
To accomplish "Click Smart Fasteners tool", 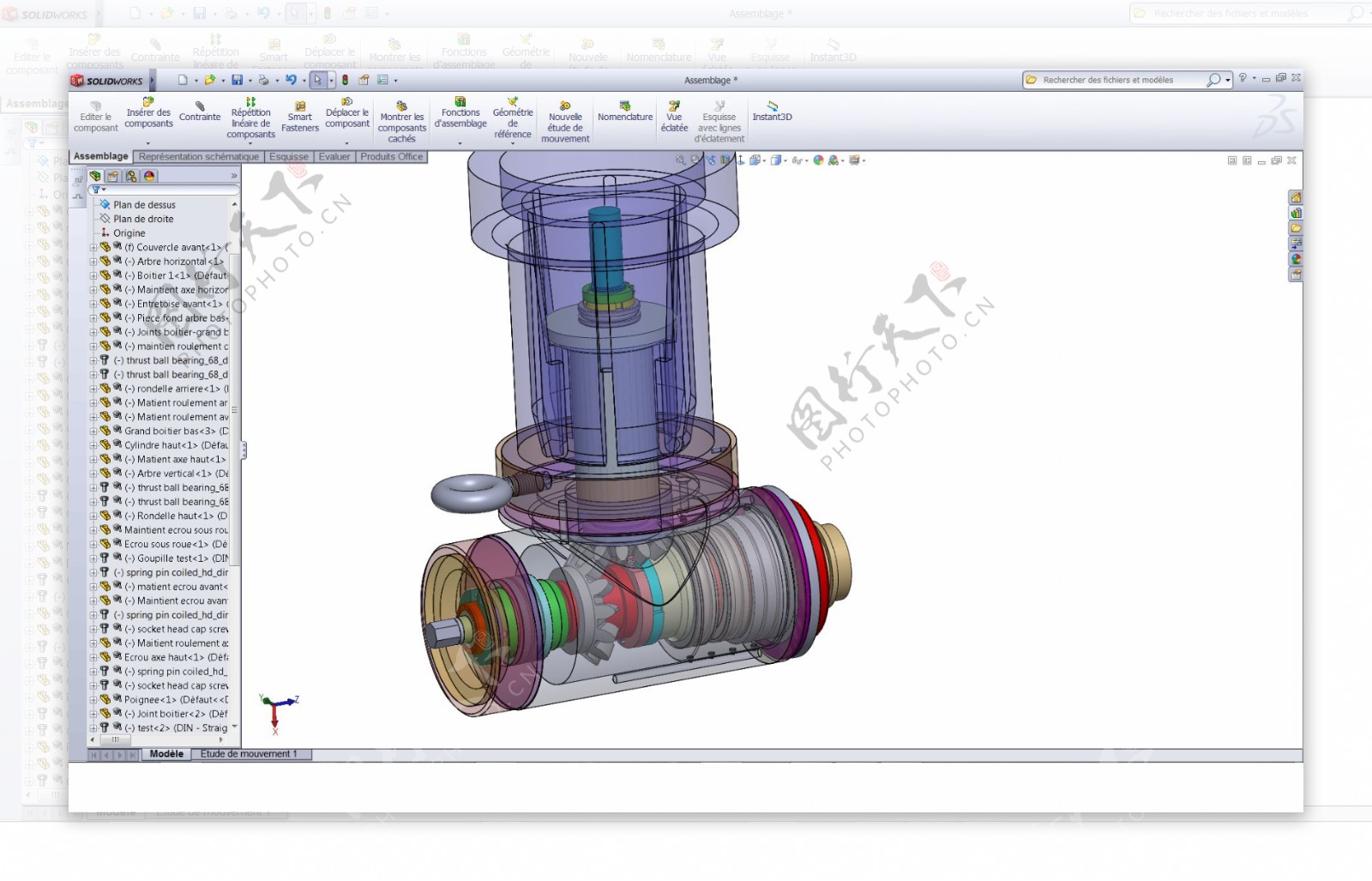I will click(299, 117).
